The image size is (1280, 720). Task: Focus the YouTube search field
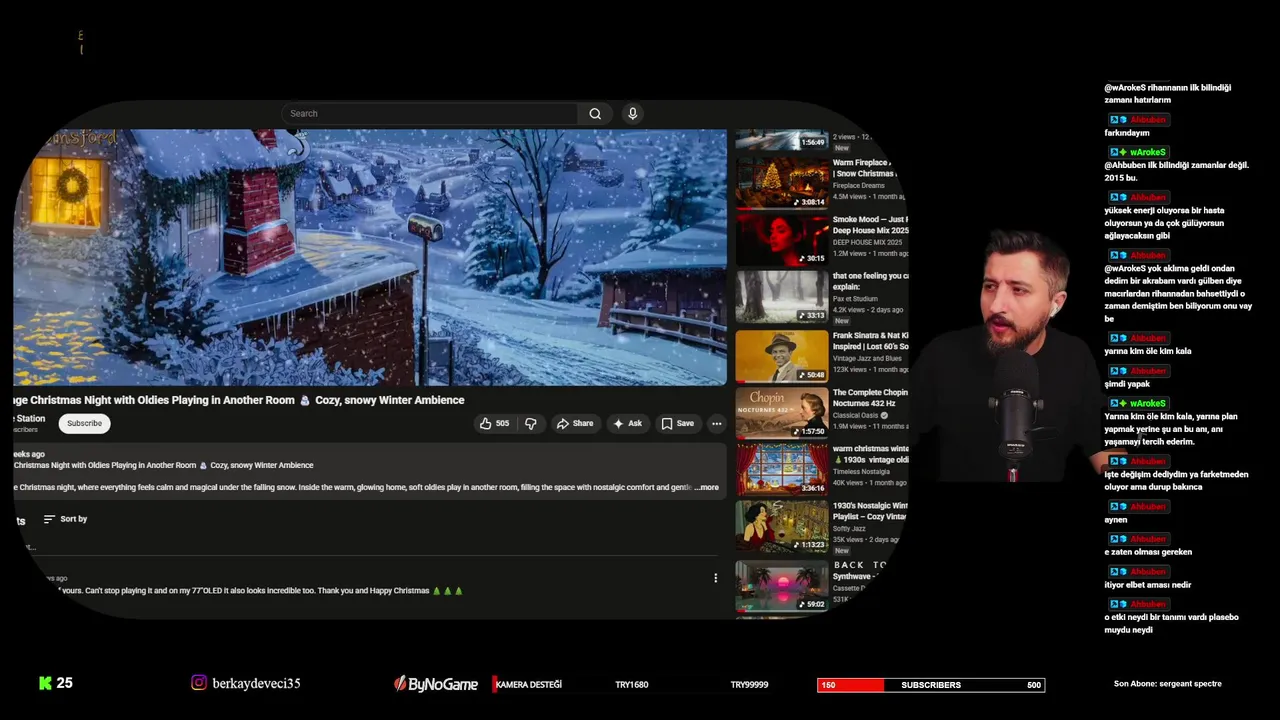coord(430,114)
